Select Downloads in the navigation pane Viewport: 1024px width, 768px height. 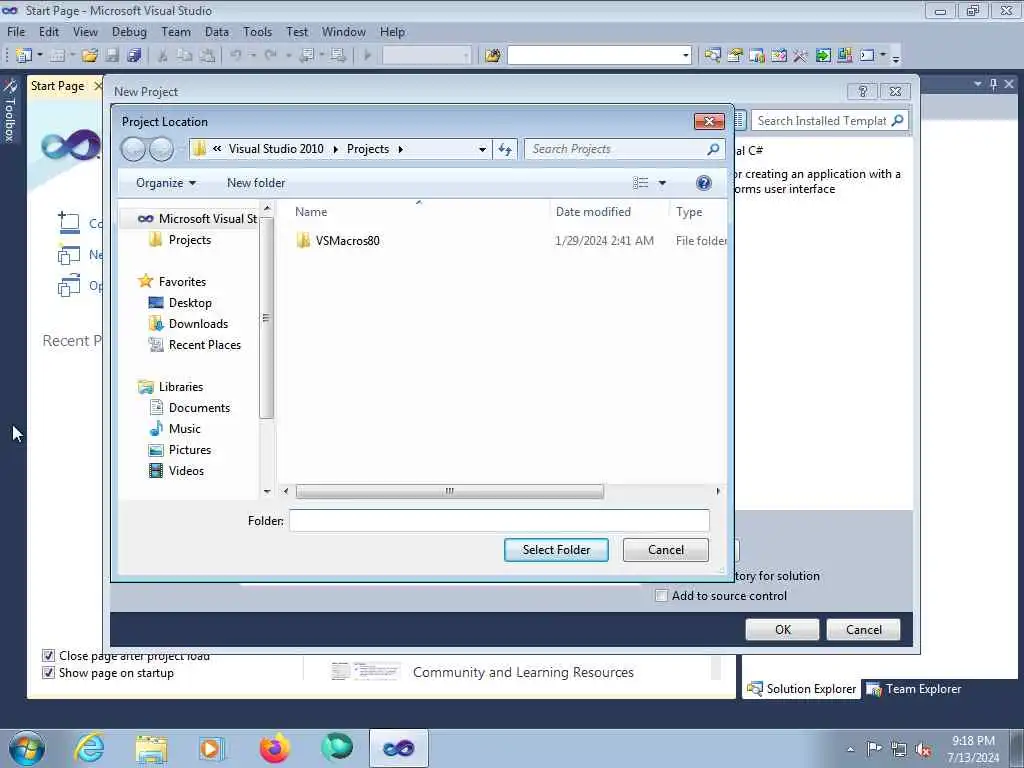coord(198,323)
